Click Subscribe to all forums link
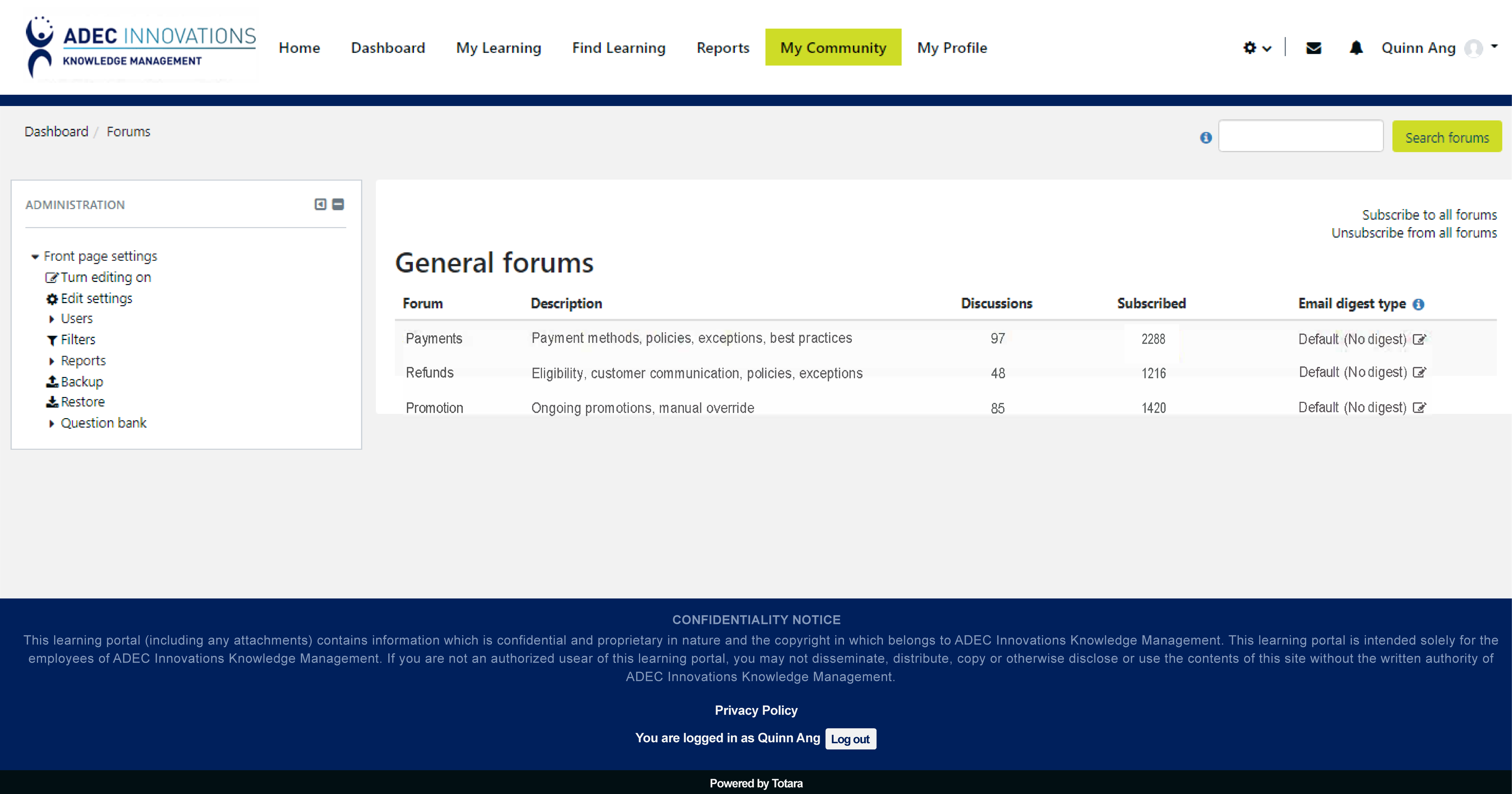The image size is (1512, 794). tap(1429, 215)
